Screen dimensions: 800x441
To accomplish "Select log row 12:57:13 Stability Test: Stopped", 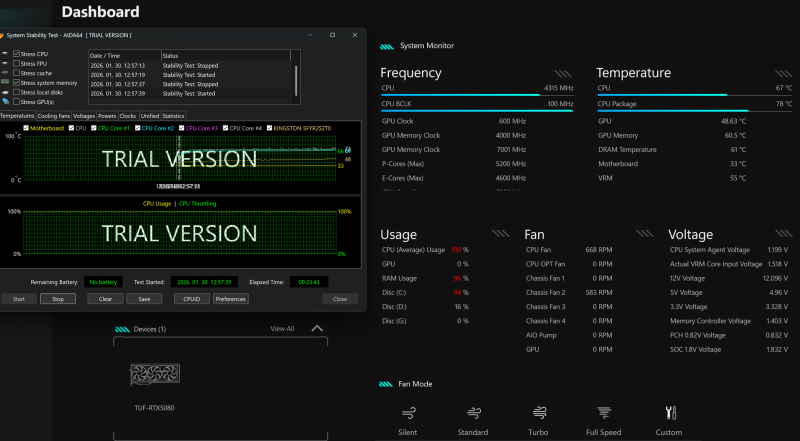I will pyautogui.click(x=190, y=65).
